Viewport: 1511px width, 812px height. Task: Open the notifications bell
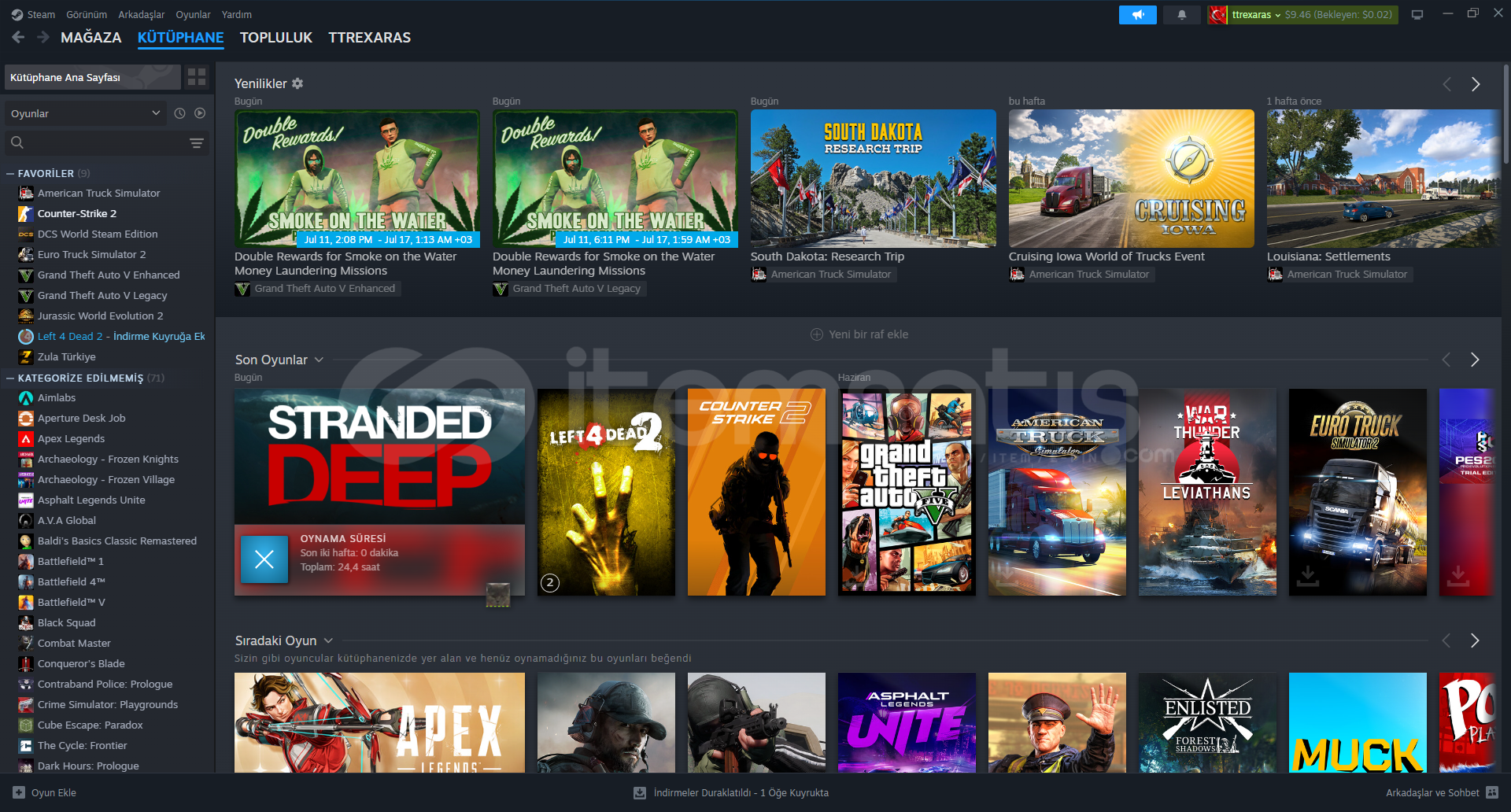(1181, 15)
